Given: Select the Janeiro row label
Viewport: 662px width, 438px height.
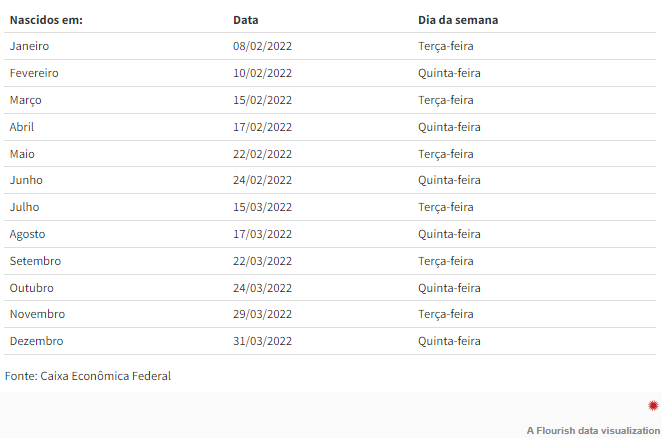Looking at the screenshot, I should 29,46.
